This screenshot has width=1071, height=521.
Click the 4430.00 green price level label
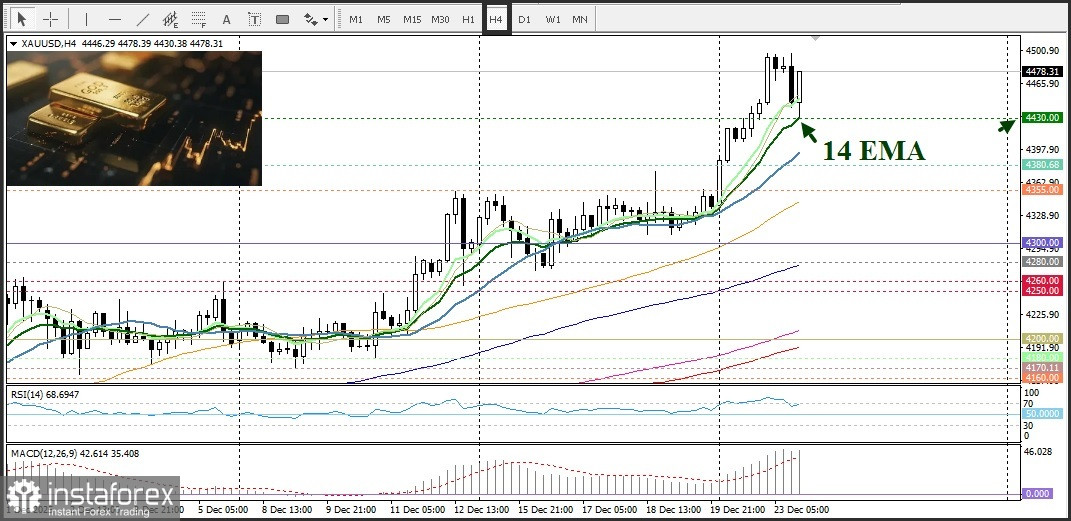tap(1041, 118)
